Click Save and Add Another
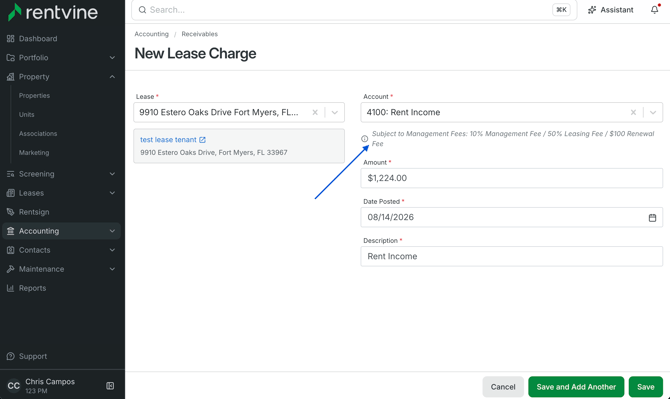Viewport: 670px width, 399px height. (x=576, y=387)
